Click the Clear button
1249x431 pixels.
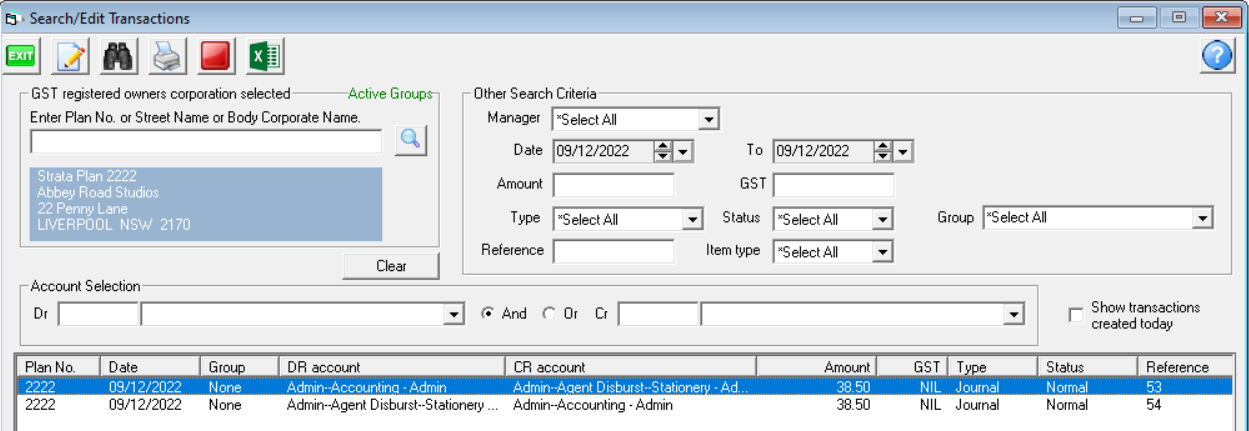pyautogui.click(x=391, y=266)
